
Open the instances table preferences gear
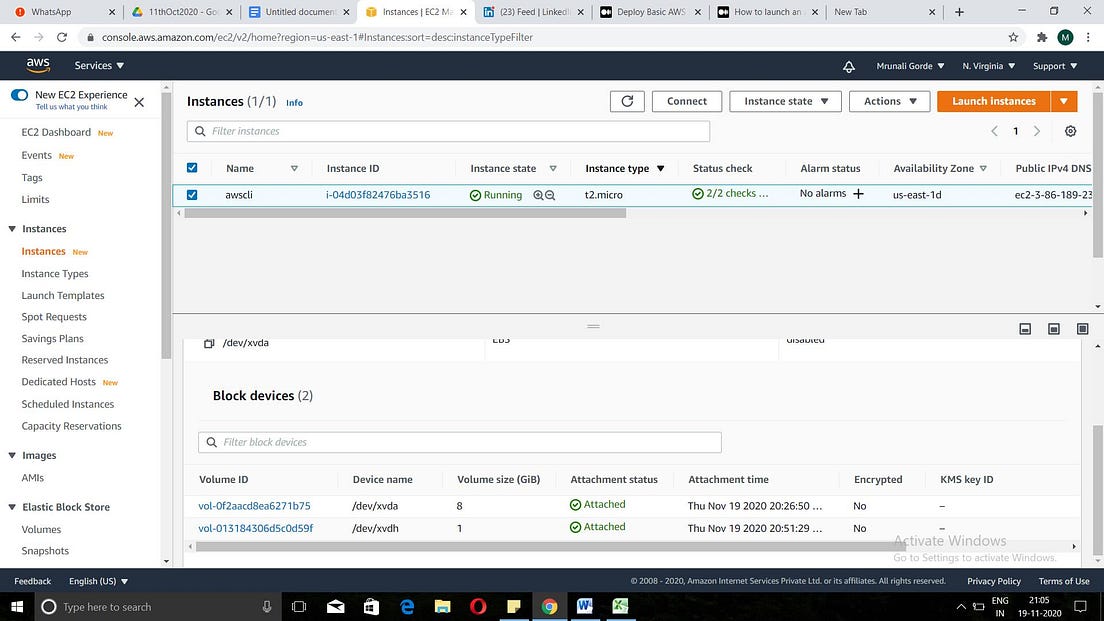[1070, 131]
